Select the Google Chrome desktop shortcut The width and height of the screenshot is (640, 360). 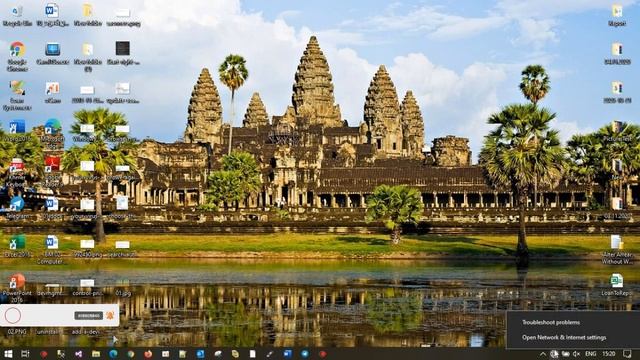click(17, 56)
